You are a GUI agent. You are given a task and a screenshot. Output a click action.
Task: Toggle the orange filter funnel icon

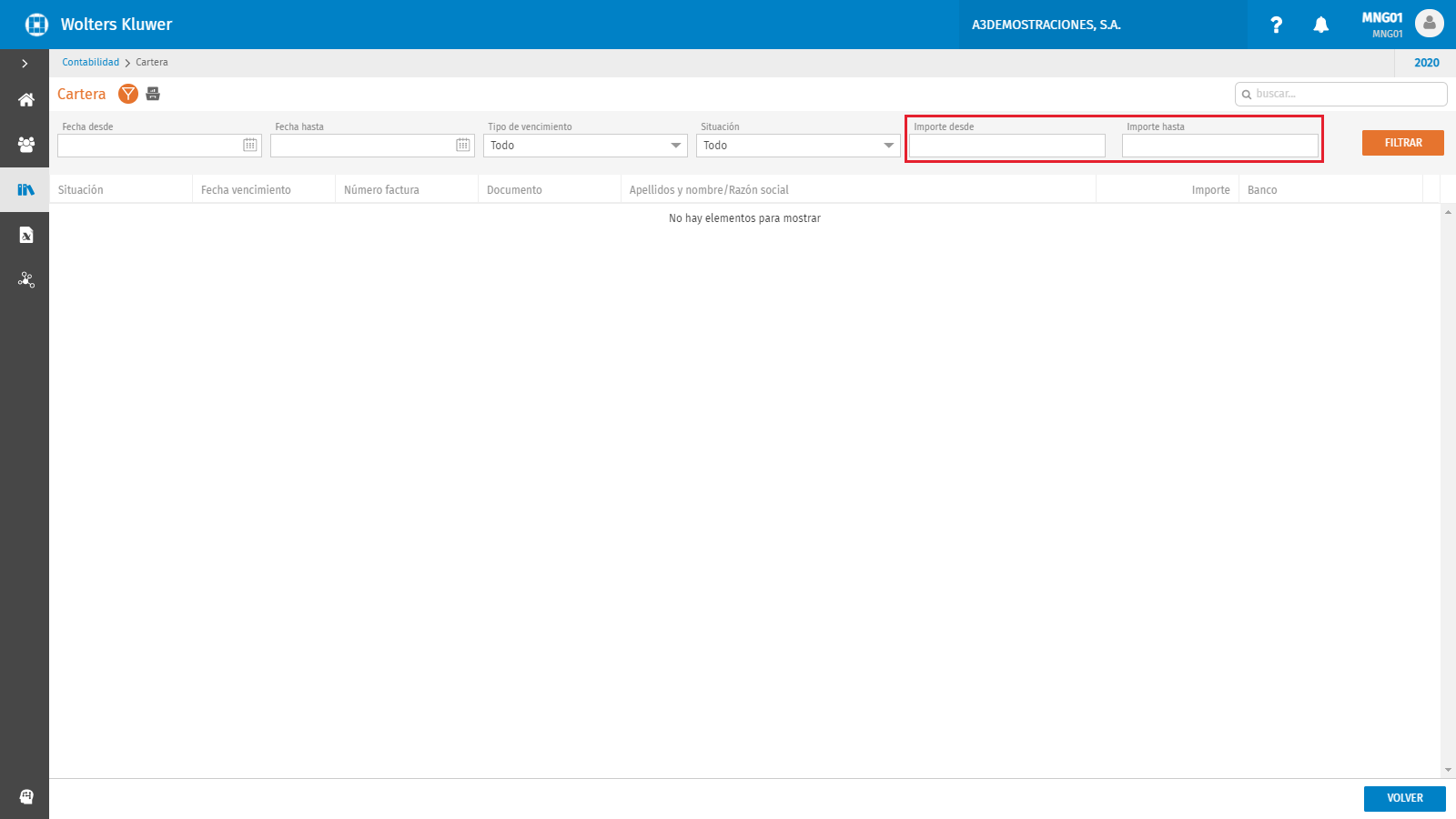click(128, 94)
